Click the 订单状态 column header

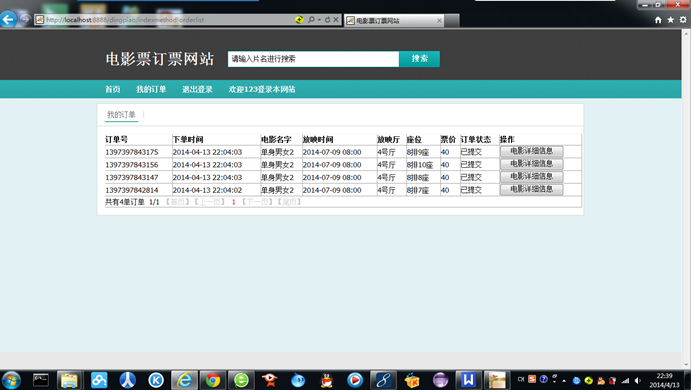tap(476, 140)
